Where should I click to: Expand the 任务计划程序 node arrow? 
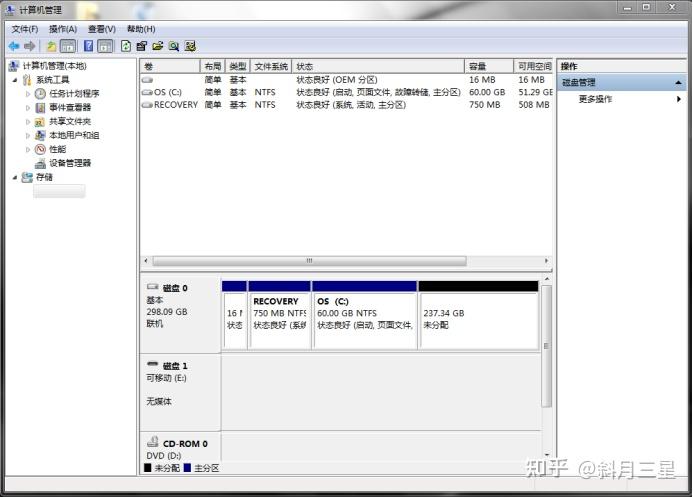(x=28, y=94)
